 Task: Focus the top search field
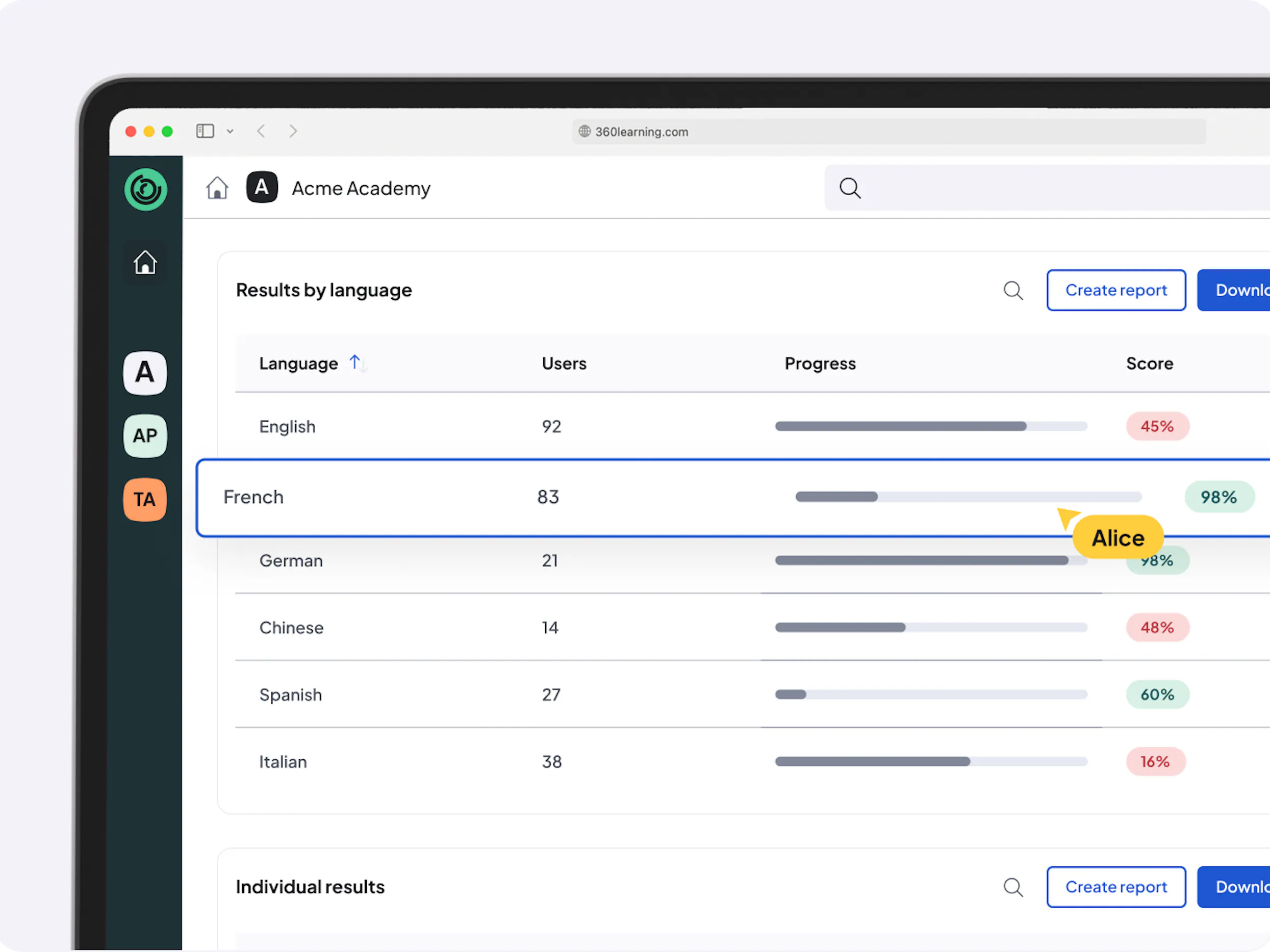coord(1047,188)
